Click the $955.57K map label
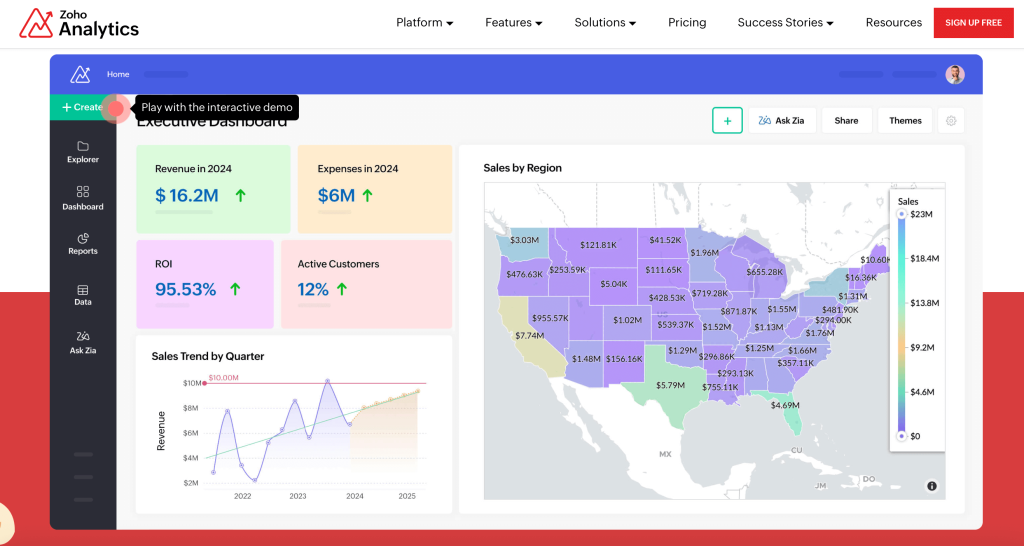The image size is (1024, 546). (x=550, y=318)
